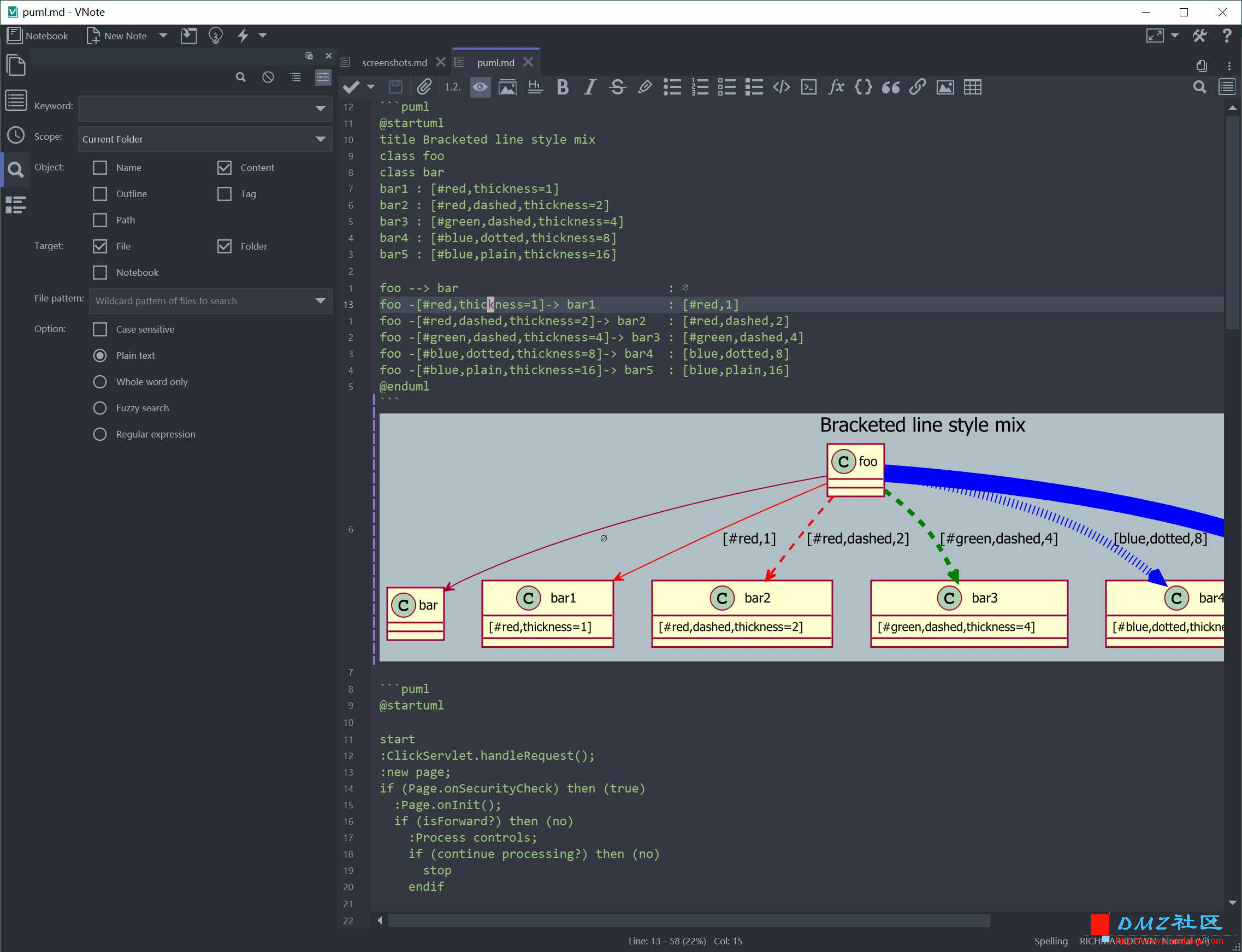Select the puml.md editor tab
1242x952 pixels.
tap(494, 62)
